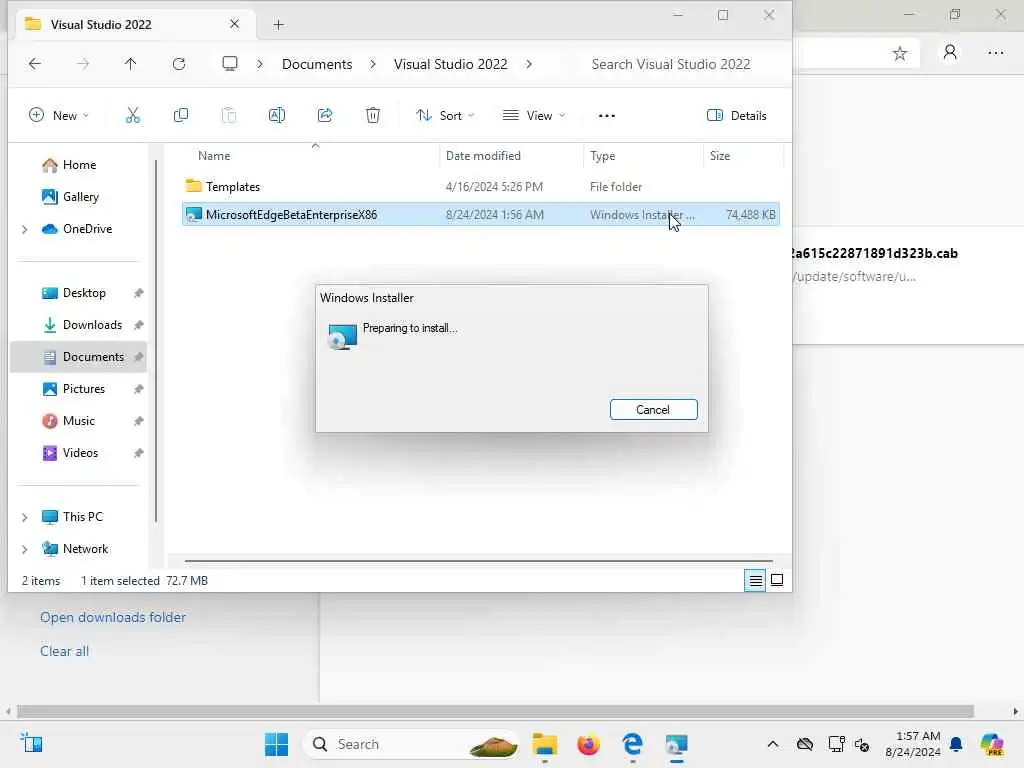
Task: Open Copilot preview icon in taskbar
Action: point(992,744)
